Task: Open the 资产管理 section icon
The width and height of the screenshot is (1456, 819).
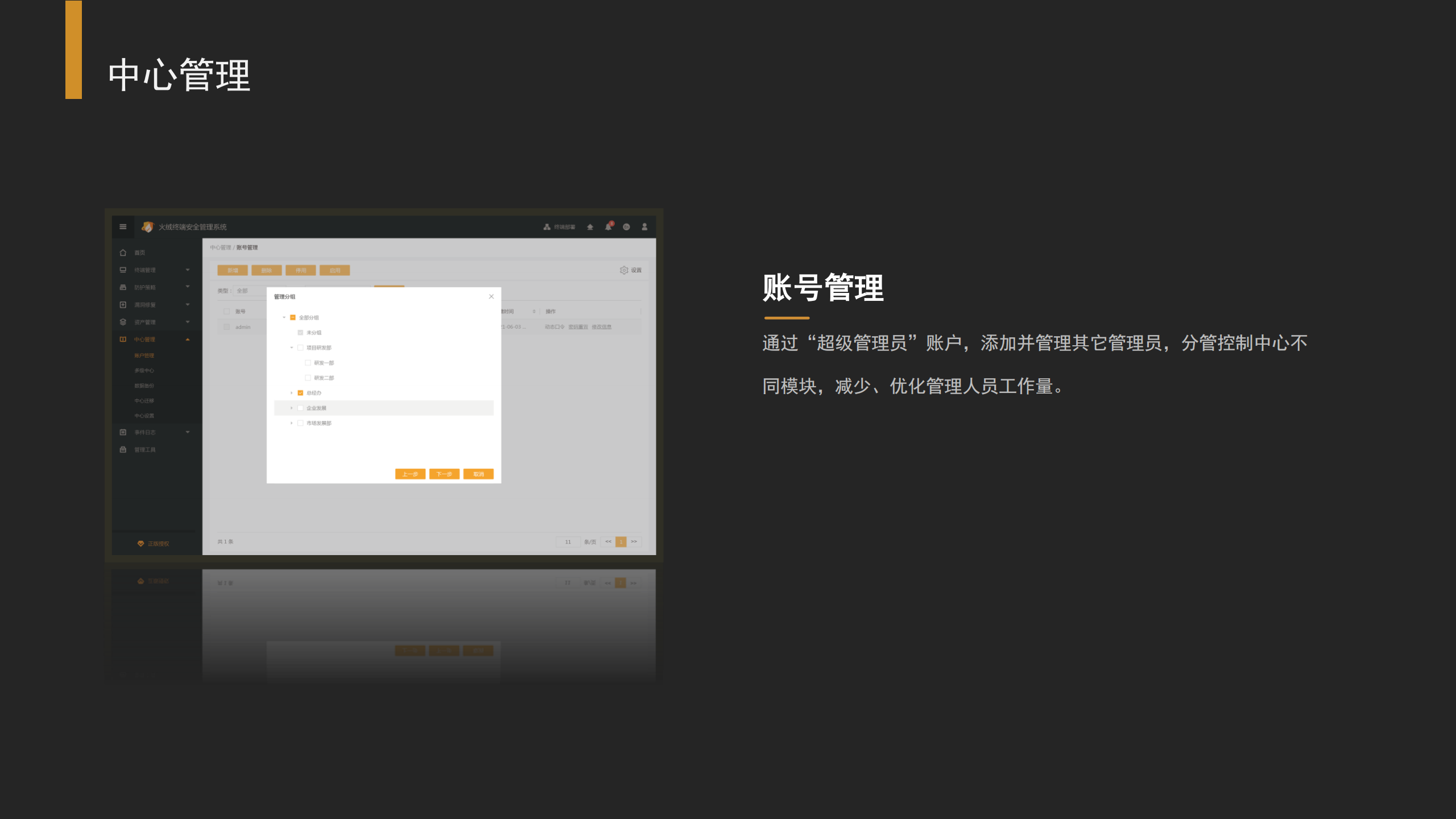Action: [x=122, y=322]
